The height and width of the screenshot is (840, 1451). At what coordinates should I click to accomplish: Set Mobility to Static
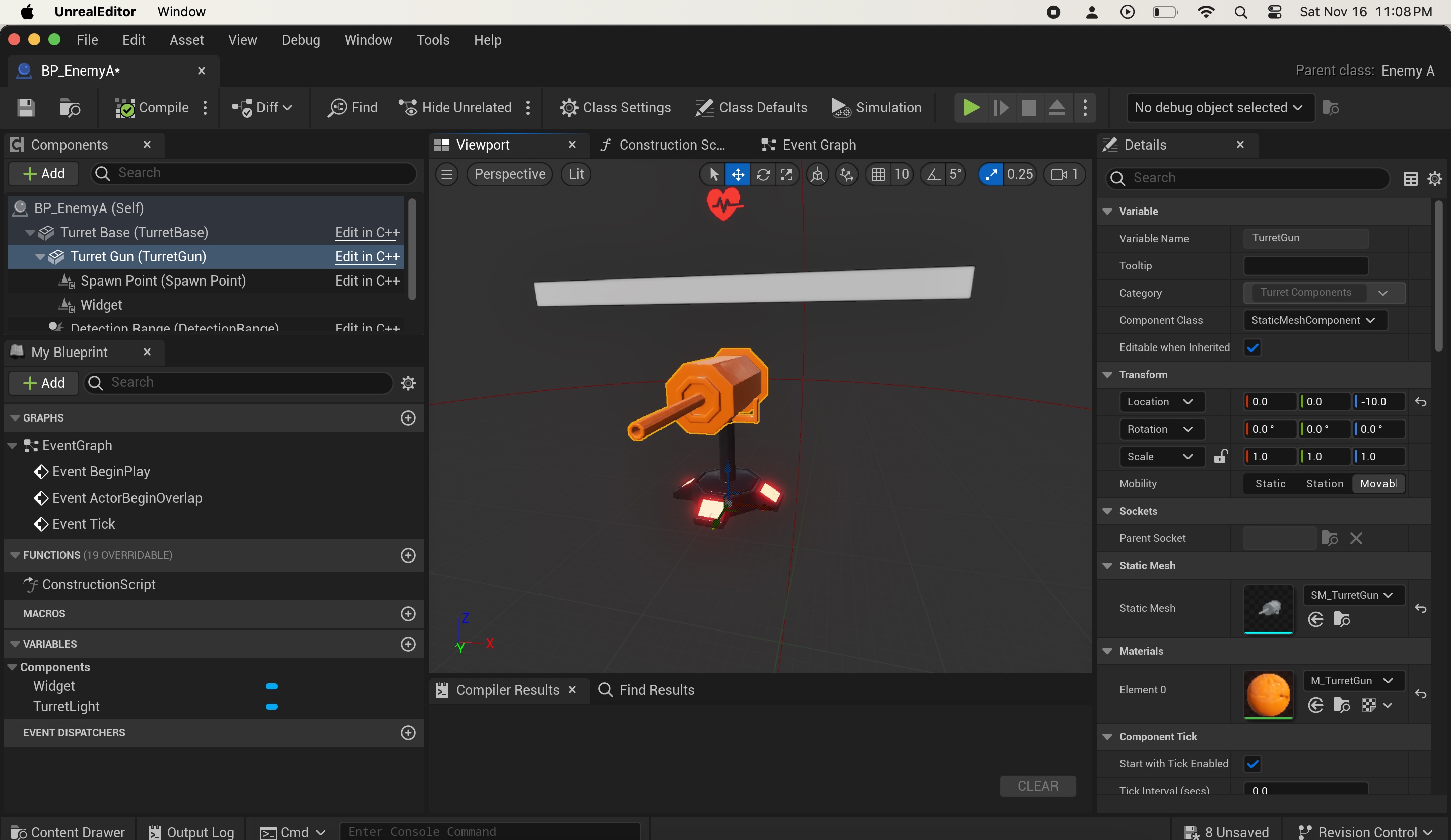pos(1270,484)
